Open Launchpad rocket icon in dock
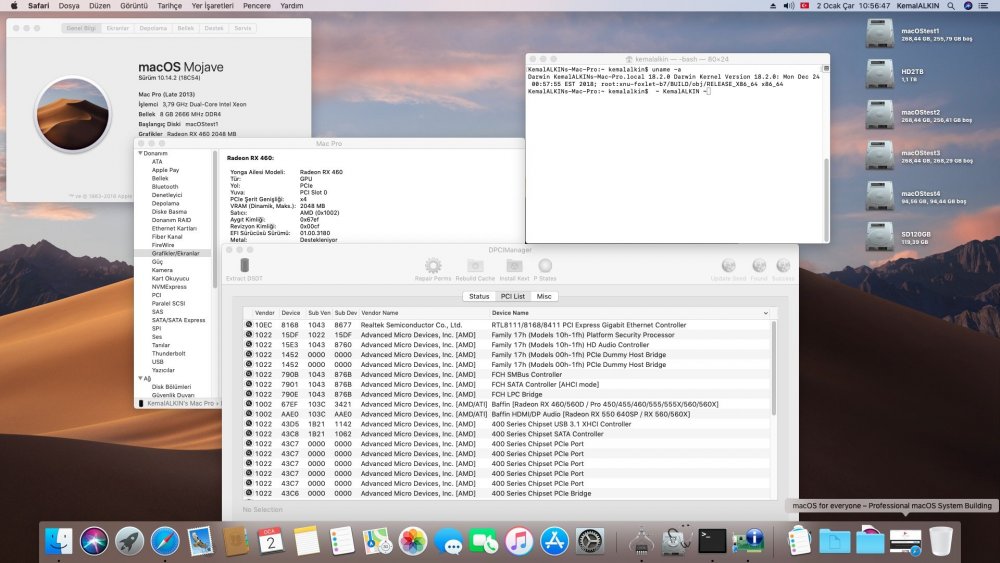 pos(129,541)
